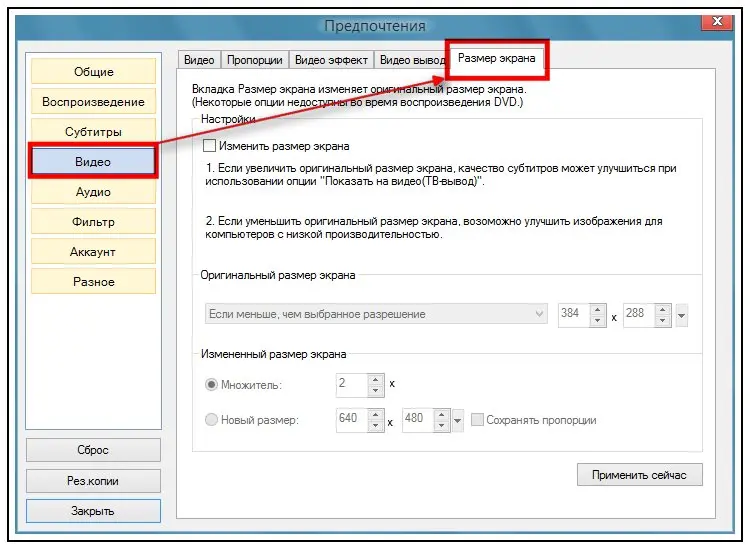Decrease the 480 height with down arrow
Screen dimensions: 750x549
[441, 425]
